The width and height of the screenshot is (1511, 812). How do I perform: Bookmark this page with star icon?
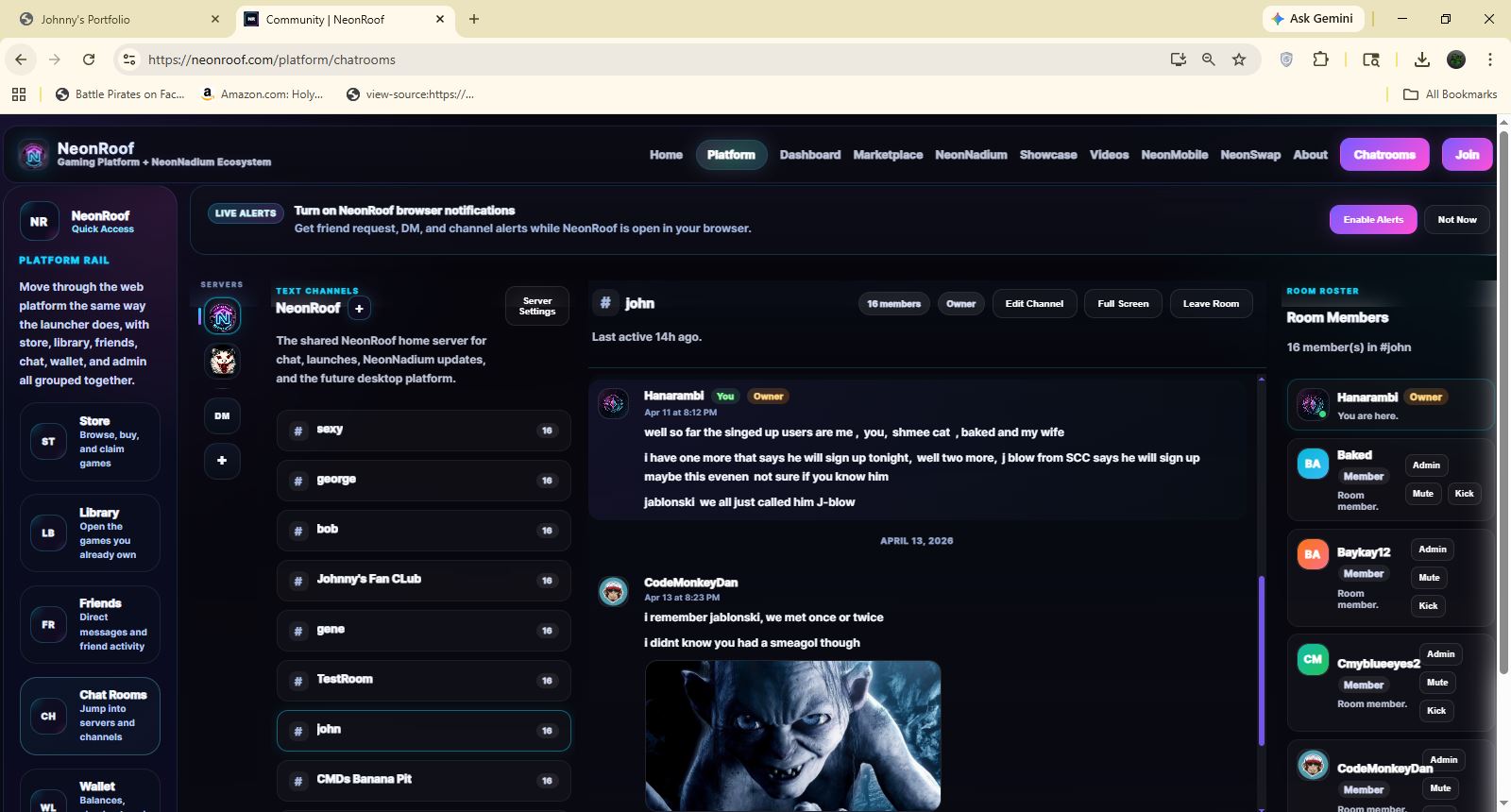pyautogui.click(x=1239, y=59)
